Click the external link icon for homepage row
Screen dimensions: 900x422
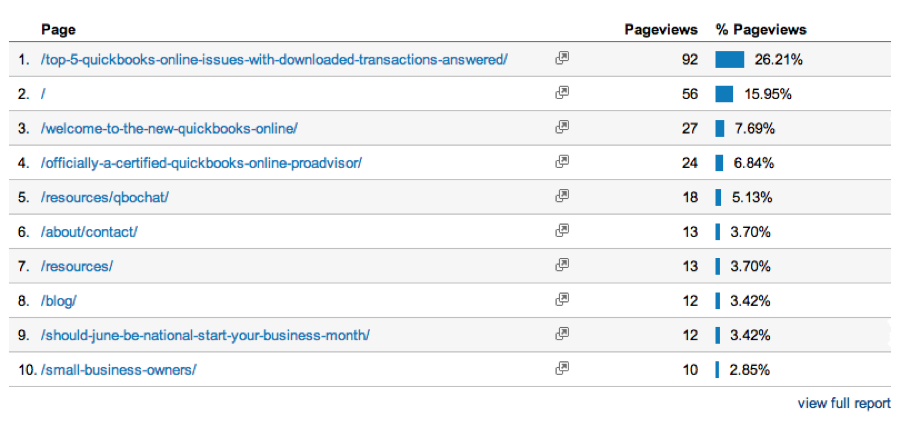562,92
